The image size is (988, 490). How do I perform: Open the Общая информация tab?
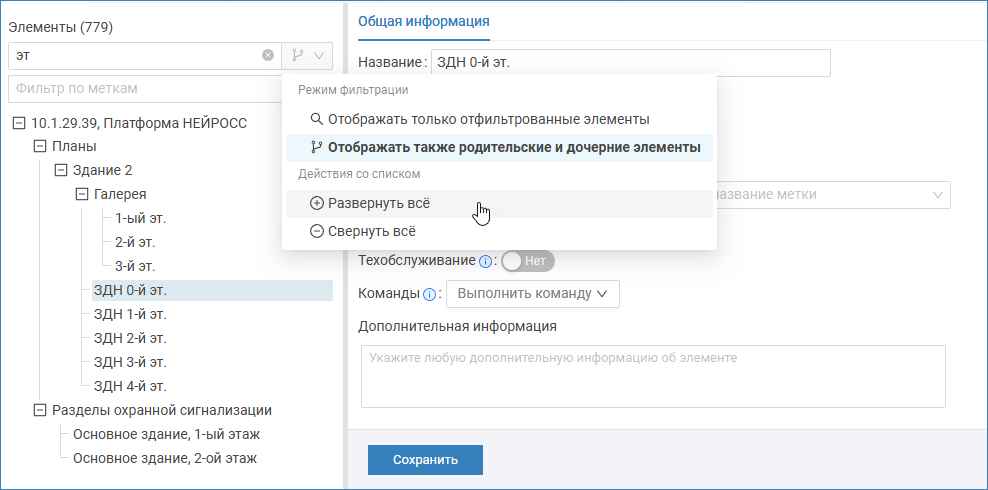(x=424, y=21)
